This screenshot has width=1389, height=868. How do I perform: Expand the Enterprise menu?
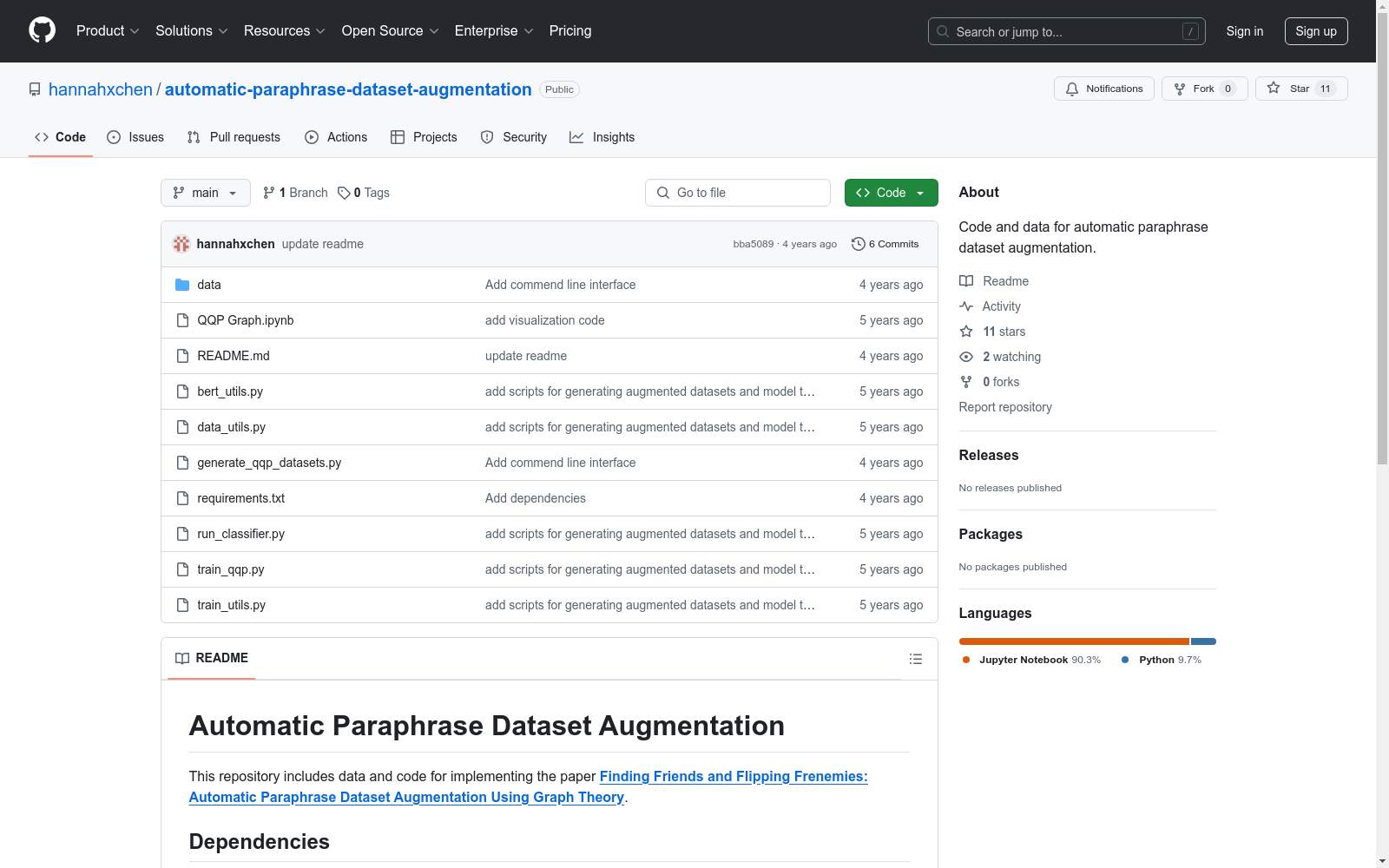tap(494, 31)
